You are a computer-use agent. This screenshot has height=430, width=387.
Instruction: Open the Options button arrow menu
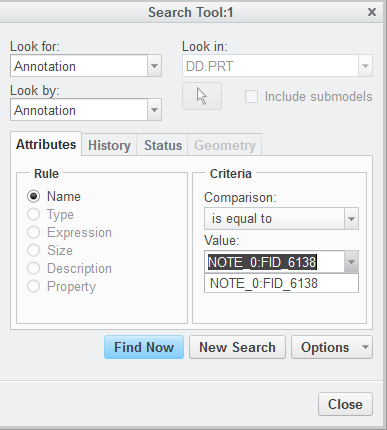pyautogui.click(x=365, y=347)
